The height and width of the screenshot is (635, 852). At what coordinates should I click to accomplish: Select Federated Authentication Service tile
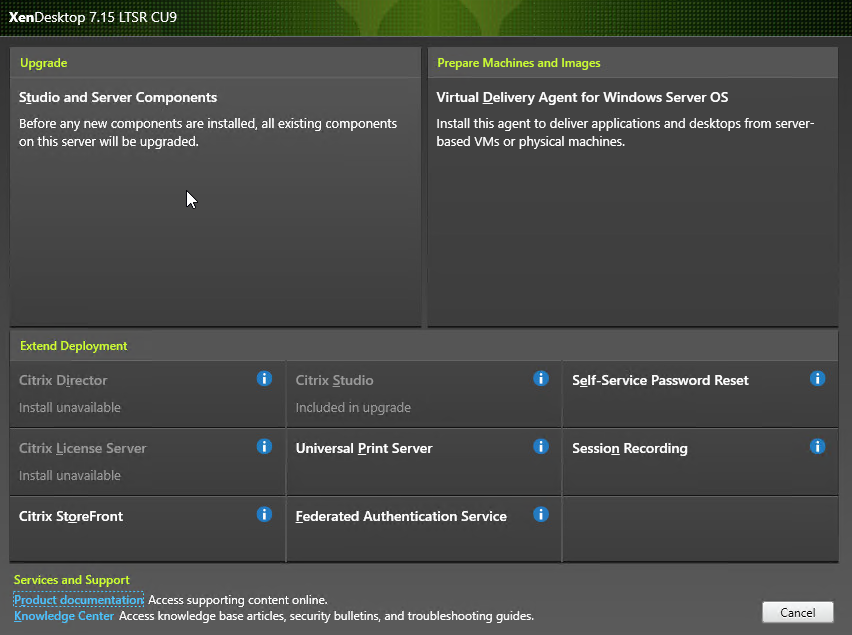tap(424, 529)
